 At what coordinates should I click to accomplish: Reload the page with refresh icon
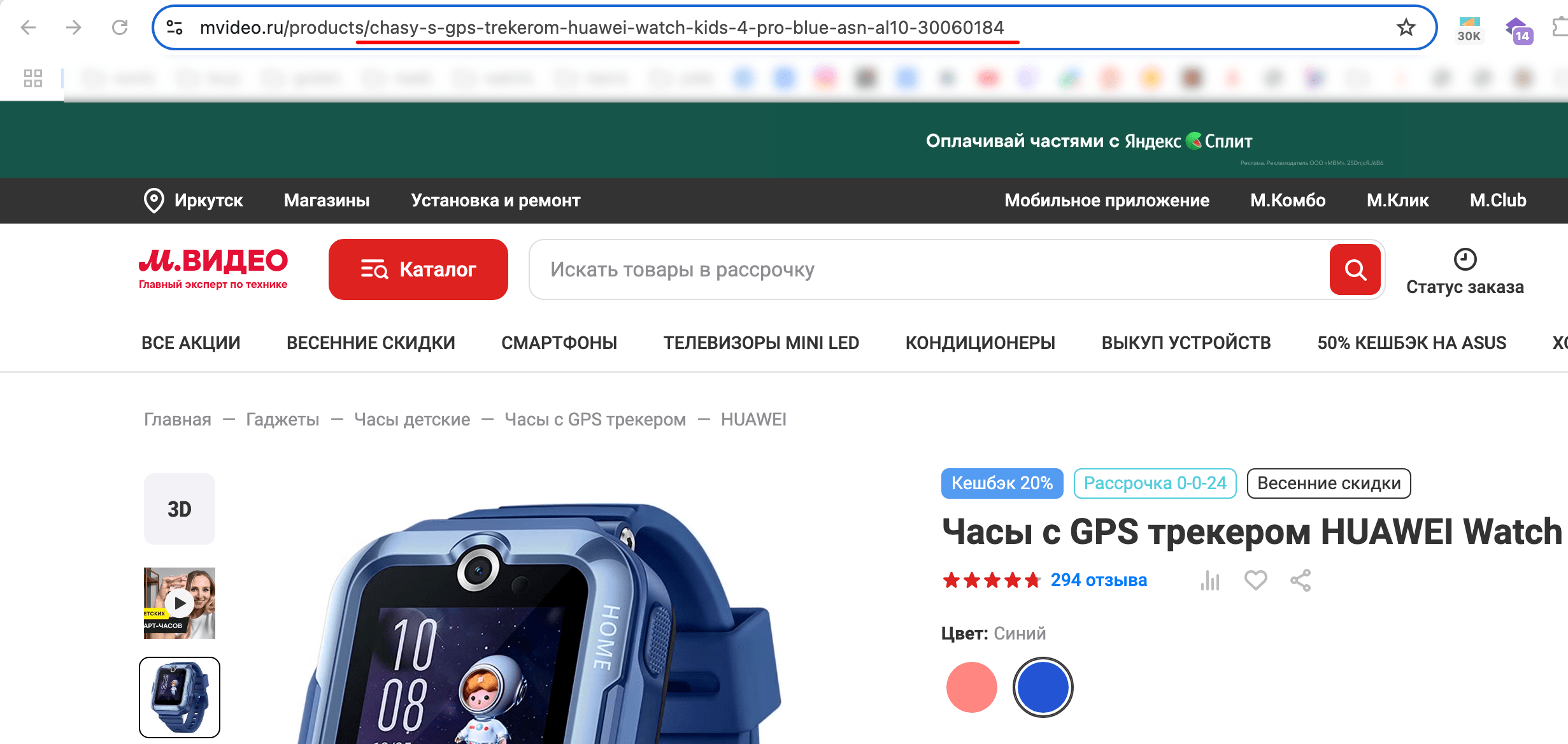pyautogui.click(x=120, y=27)
